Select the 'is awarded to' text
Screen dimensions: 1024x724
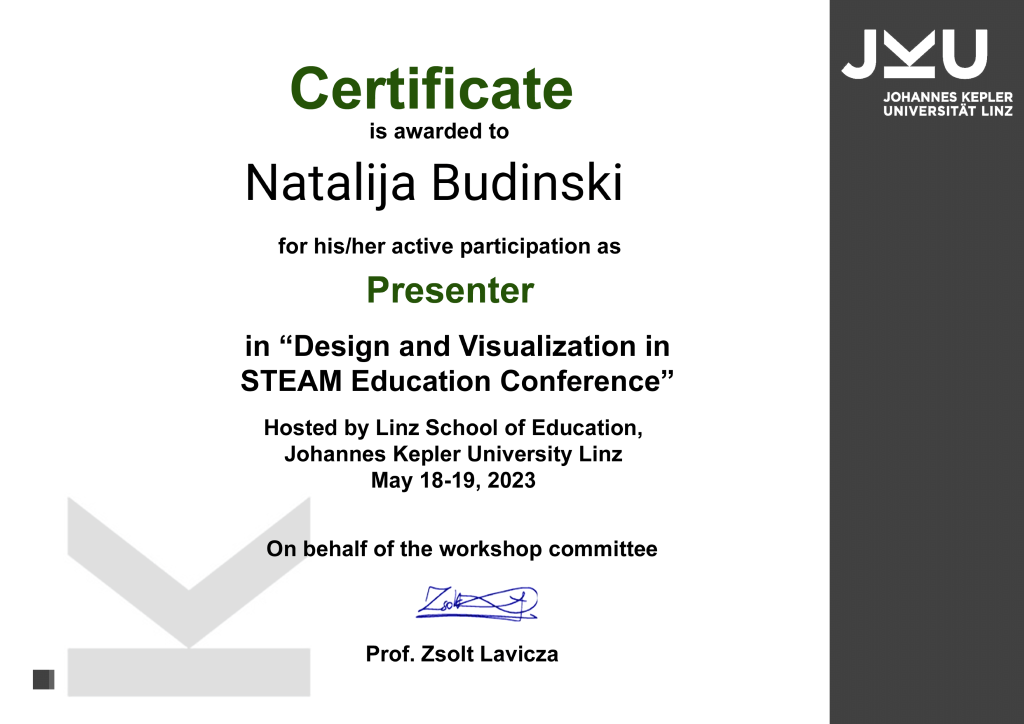439,131
